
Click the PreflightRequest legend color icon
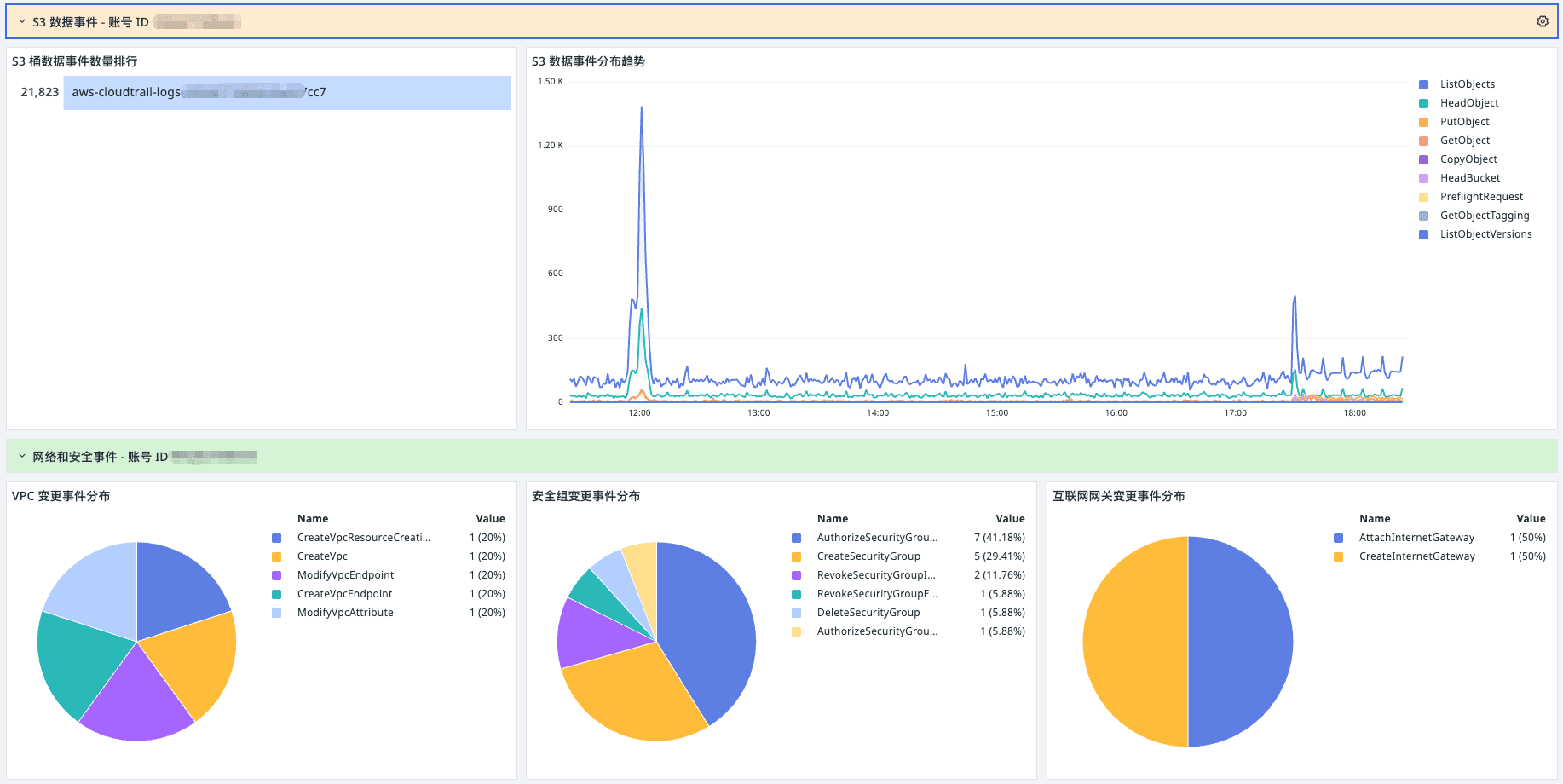tap(1423, 197)
